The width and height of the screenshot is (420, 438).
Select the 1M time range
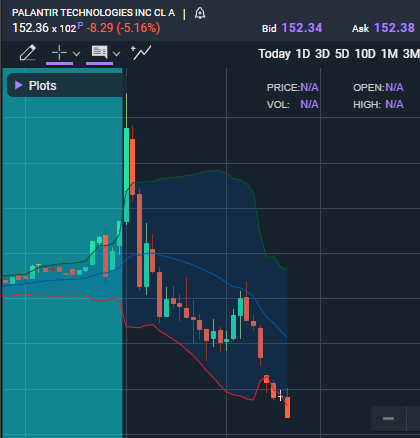pyautogui.click(x=389, y=54)
